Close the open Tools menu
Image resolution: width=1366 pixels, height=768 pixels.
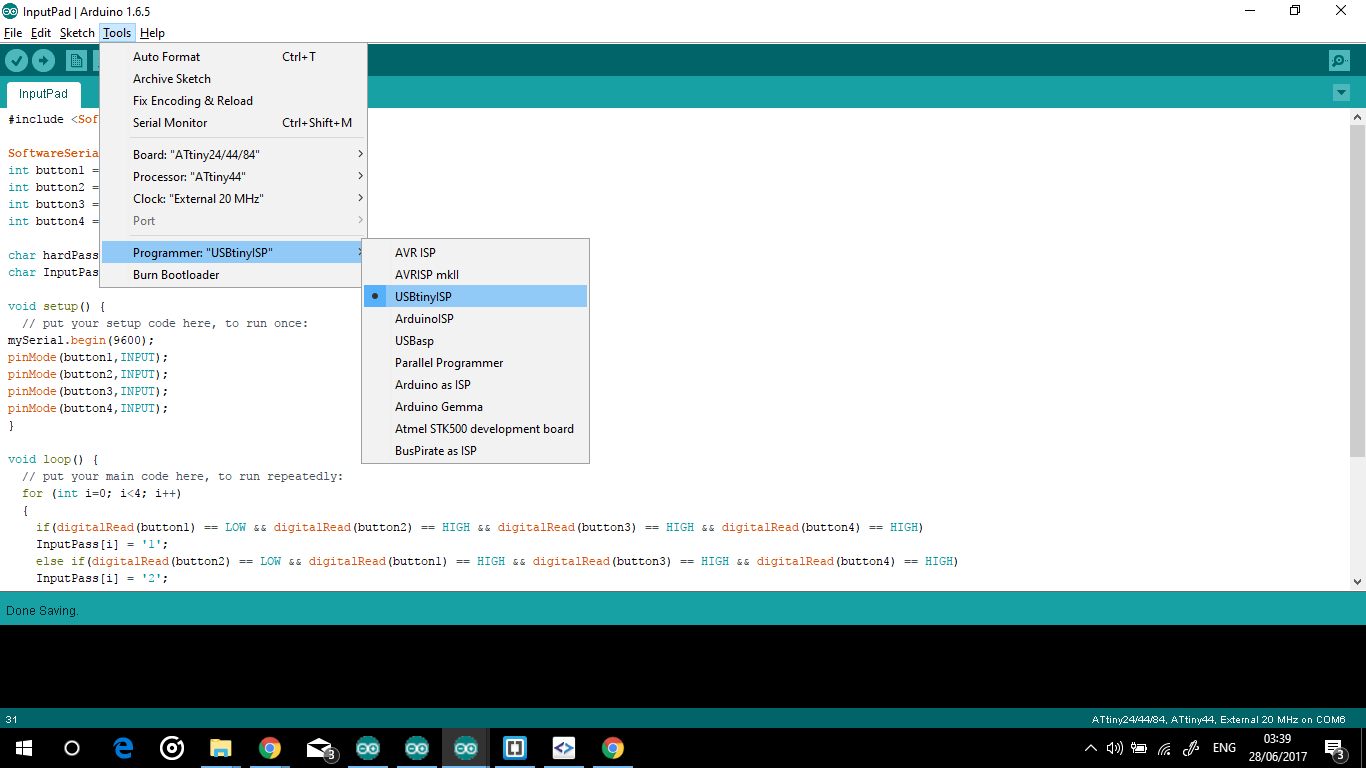coord(117,33)
